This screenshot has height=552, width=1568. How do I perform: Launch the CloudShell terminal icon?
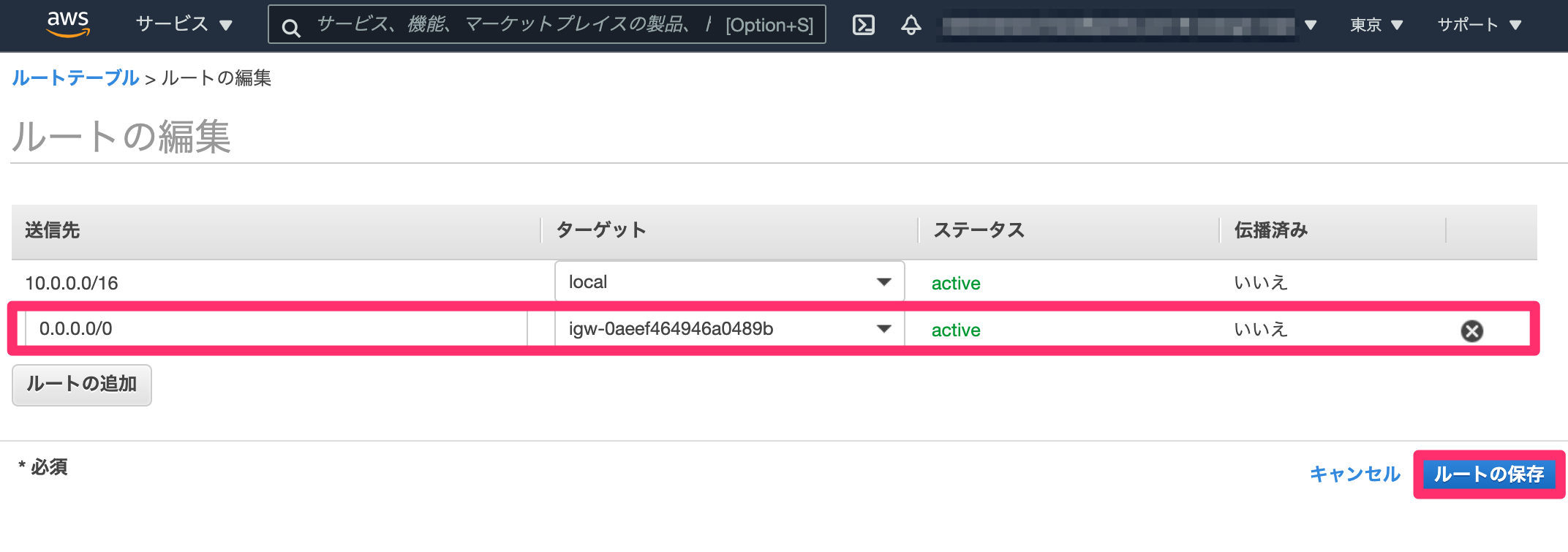point(864,25)
